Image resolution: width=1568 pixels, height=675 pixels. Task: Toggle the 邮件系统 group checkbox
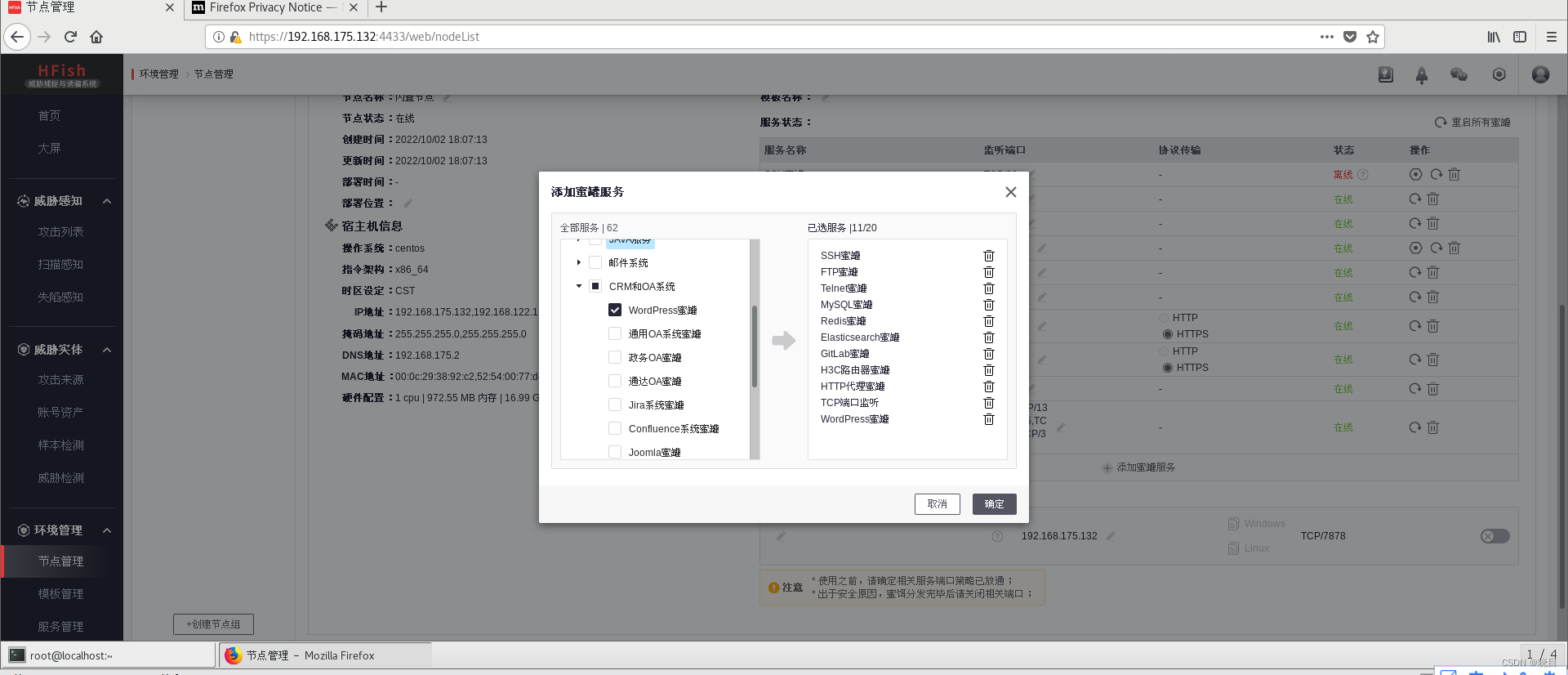595,262
